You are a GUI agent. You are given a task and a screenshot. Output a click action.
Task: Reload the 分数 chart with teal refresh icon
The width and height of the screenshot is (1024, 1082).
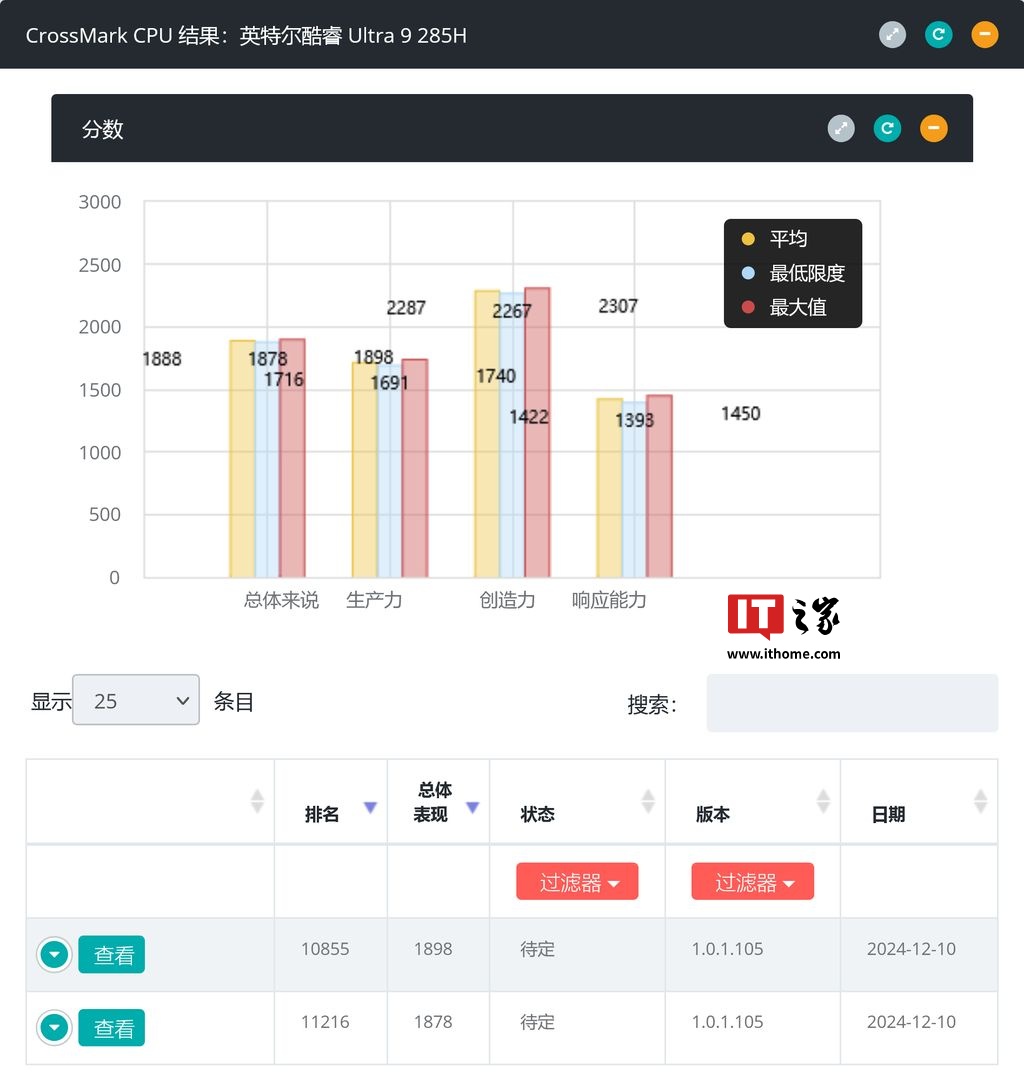tap(887, 128)
